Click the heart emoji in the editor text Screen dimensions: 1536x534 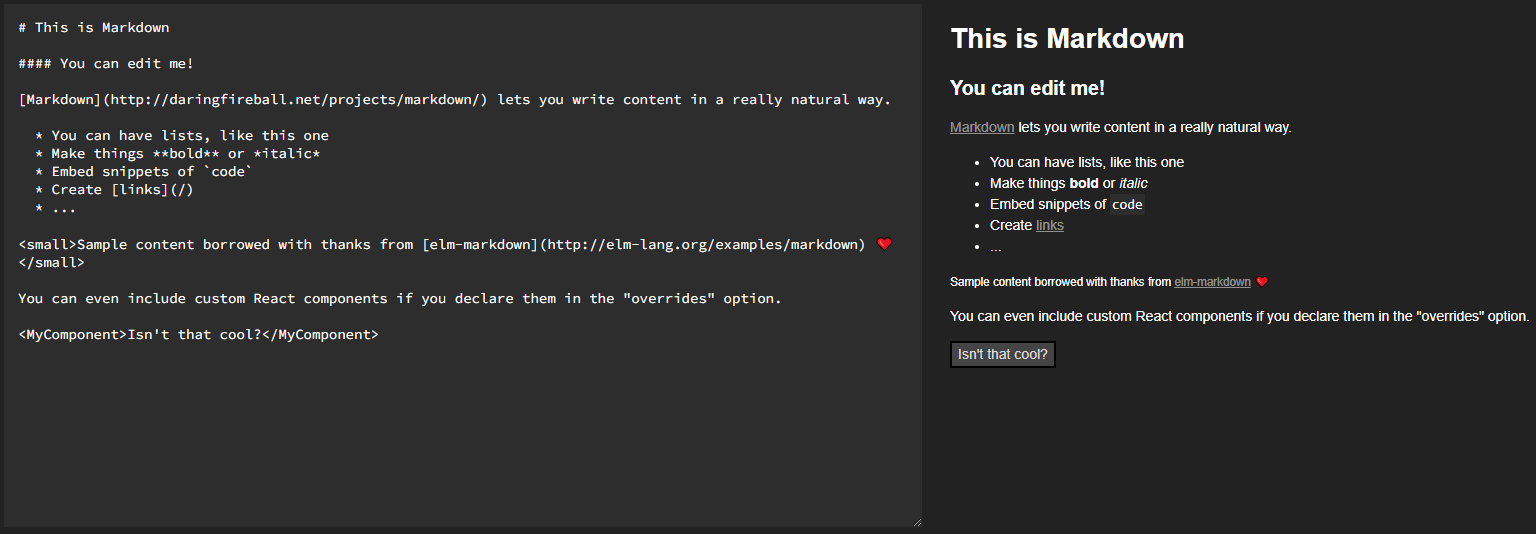click(x=883, y=244)
